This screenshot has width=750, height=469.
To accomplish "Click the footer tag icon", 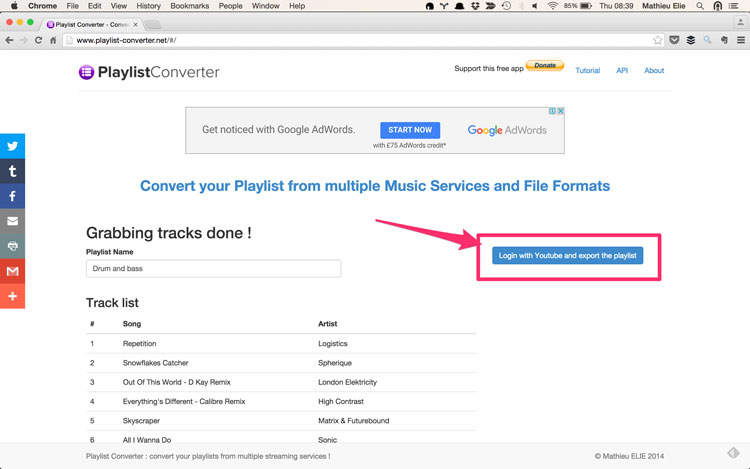I will coord(733,452).
